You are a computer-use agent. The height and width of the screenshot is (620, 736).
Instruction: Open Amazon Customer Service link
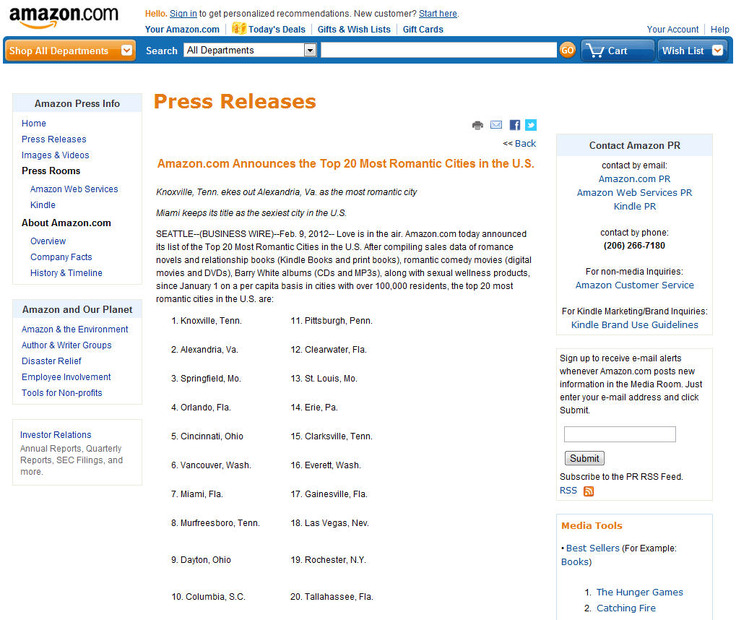point(635,285)
